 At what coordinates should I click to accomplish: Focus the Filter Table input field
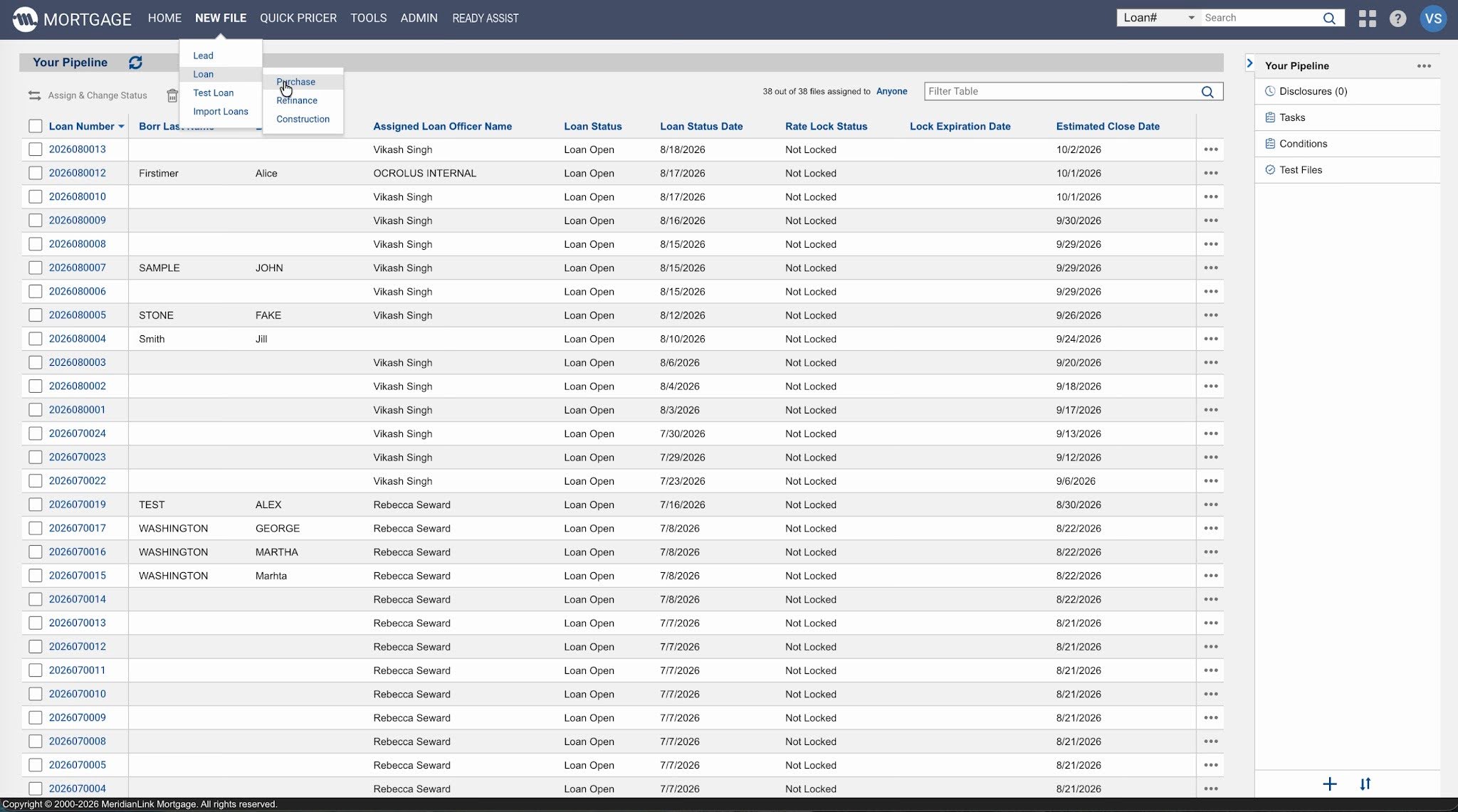point(1061,91)
